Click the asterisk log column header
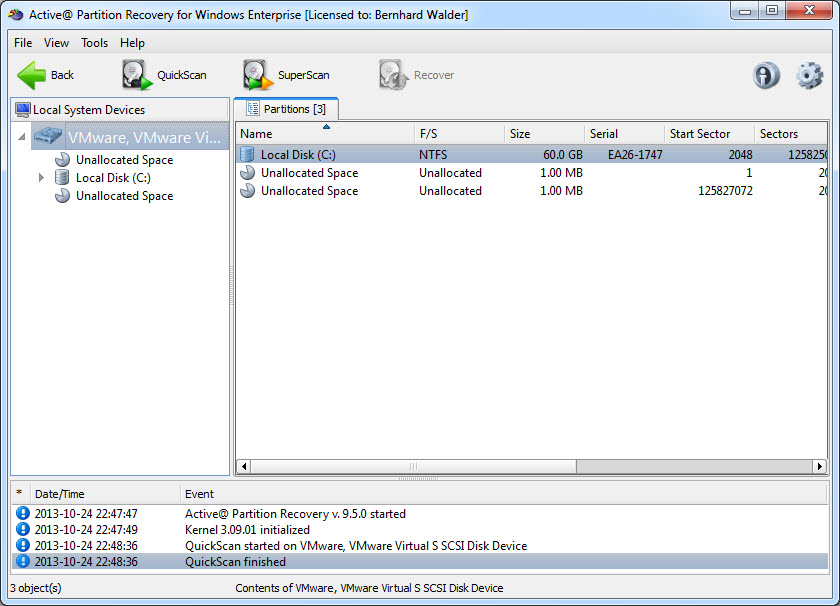 [x=20, y=494]
